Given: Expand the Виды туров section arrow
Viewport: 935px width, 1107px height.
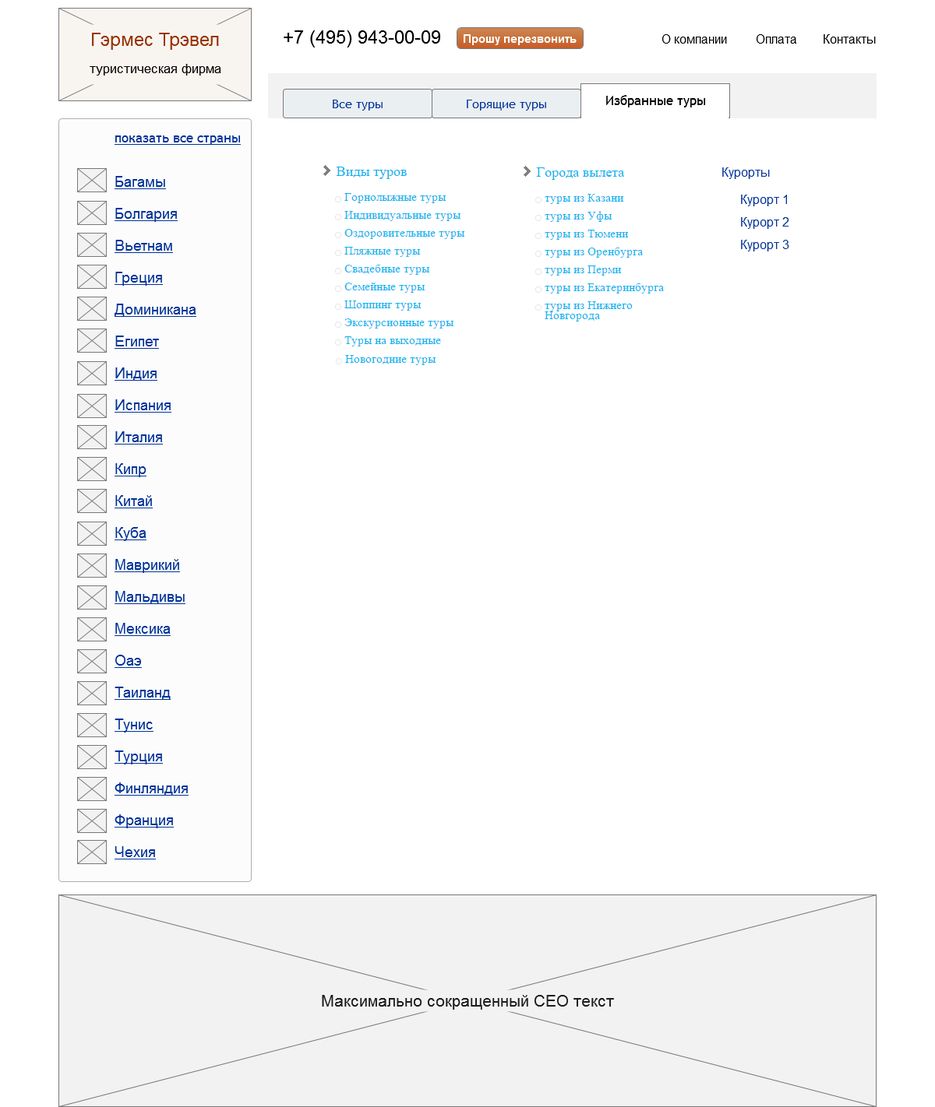Looking at the screenshot, I should pos(326,171).
